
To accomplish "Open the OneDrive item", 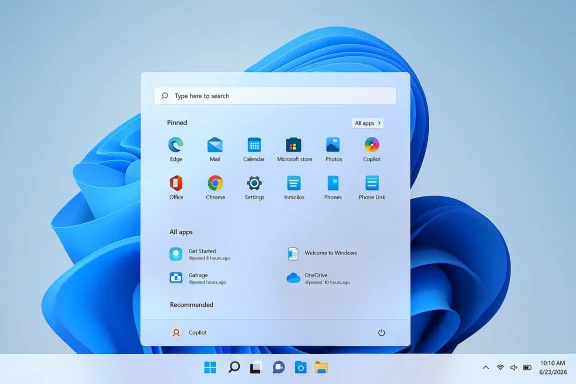I will pyautogui.click(x=318, y=278).
